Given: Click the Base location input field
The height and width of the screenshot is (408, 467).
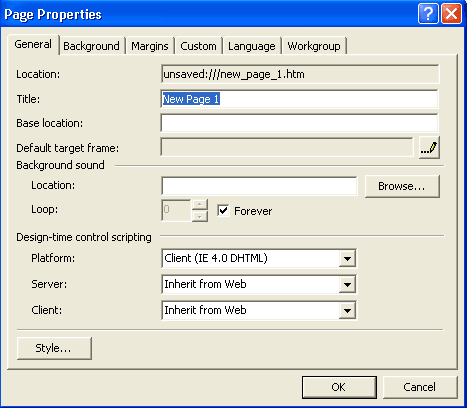Looking at the screenshot, I should click(299, 123).
